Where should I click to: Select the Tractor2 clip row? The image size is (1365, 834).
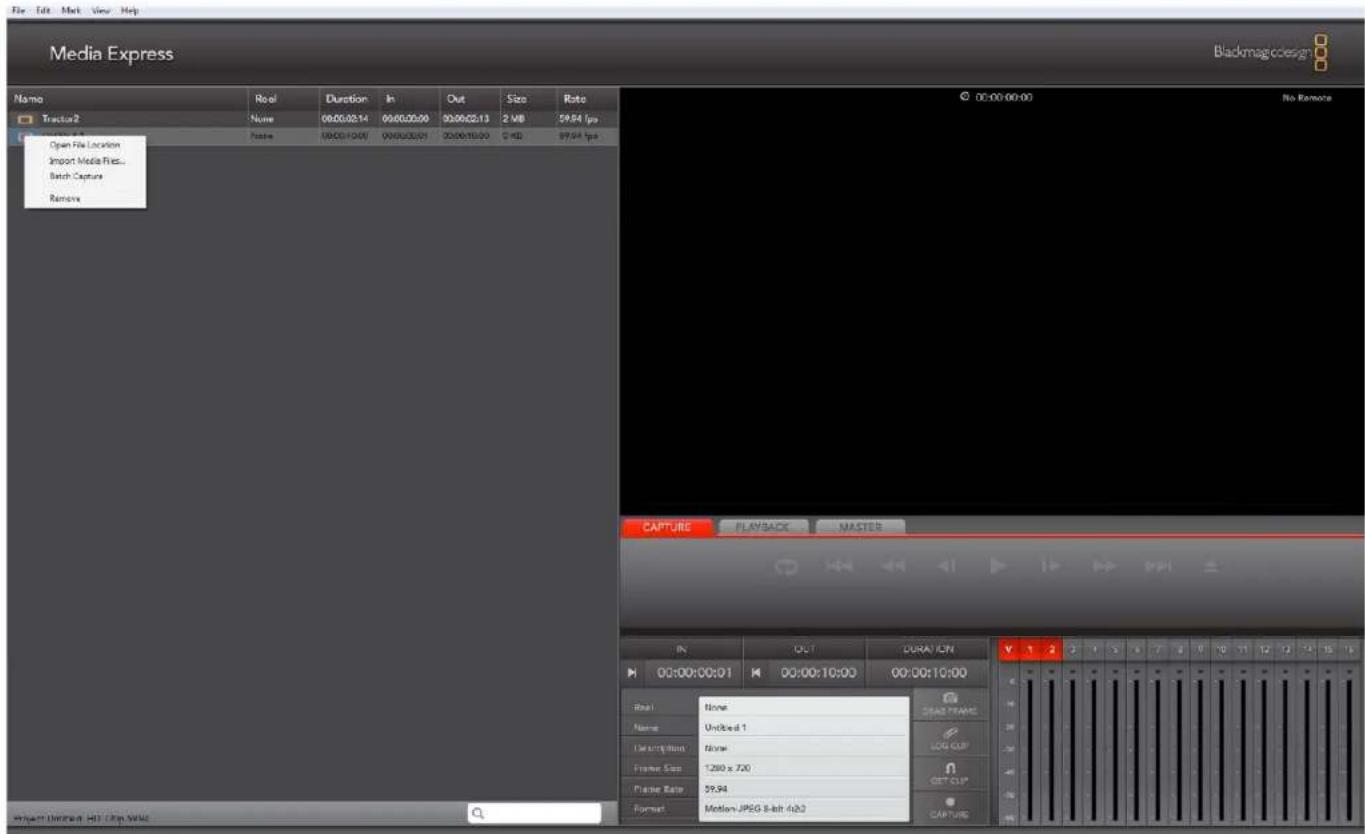[312, 118]
